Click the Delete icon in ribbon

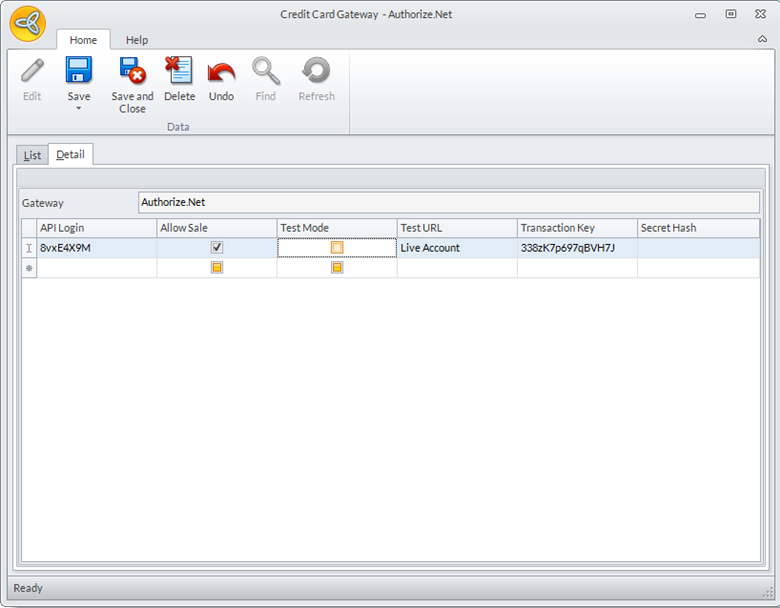179,71
